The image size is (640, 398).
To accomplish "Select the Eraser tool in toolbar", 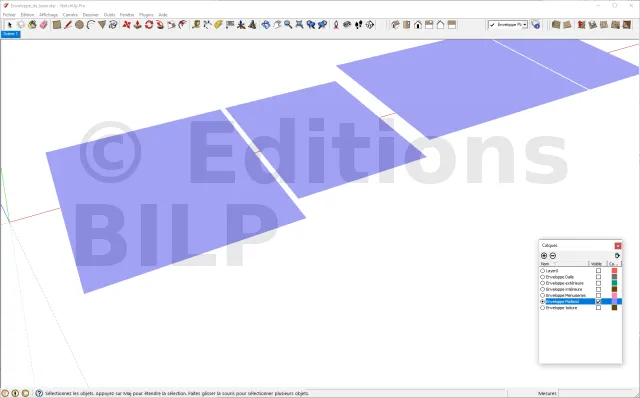I will tap(43, 25).
